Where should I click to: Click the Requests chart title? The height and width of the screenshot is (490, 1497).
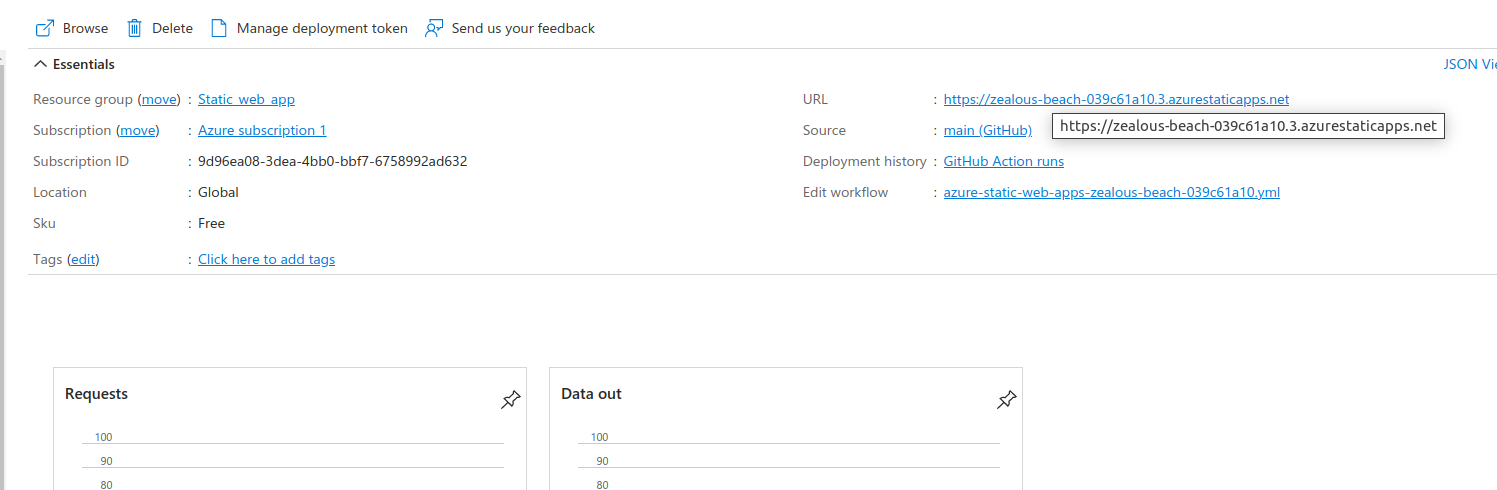[x=96, y=394]
